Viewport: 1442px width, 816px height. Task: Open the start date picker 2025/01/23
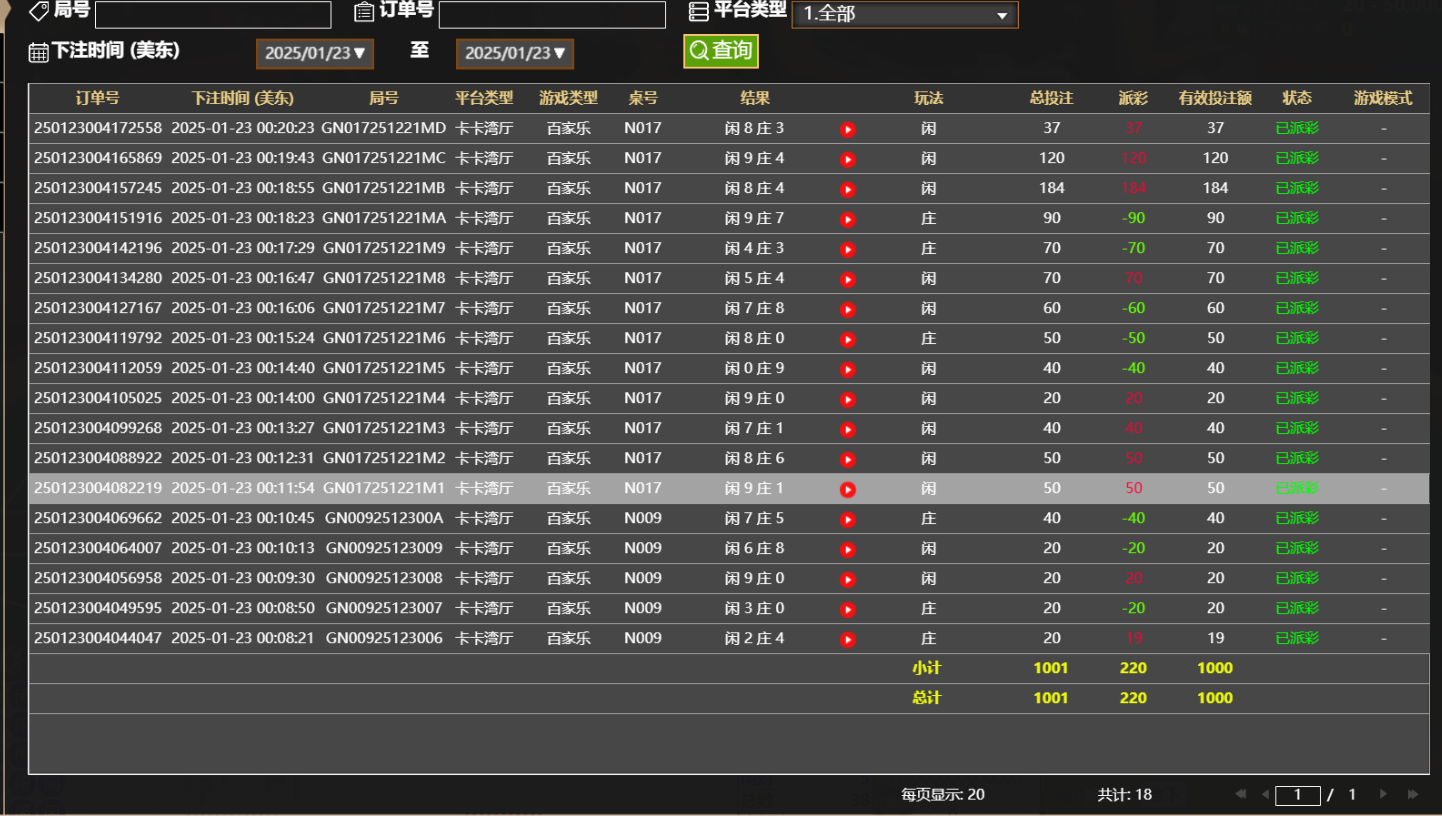pyautogui.click(x=314, y=53)
